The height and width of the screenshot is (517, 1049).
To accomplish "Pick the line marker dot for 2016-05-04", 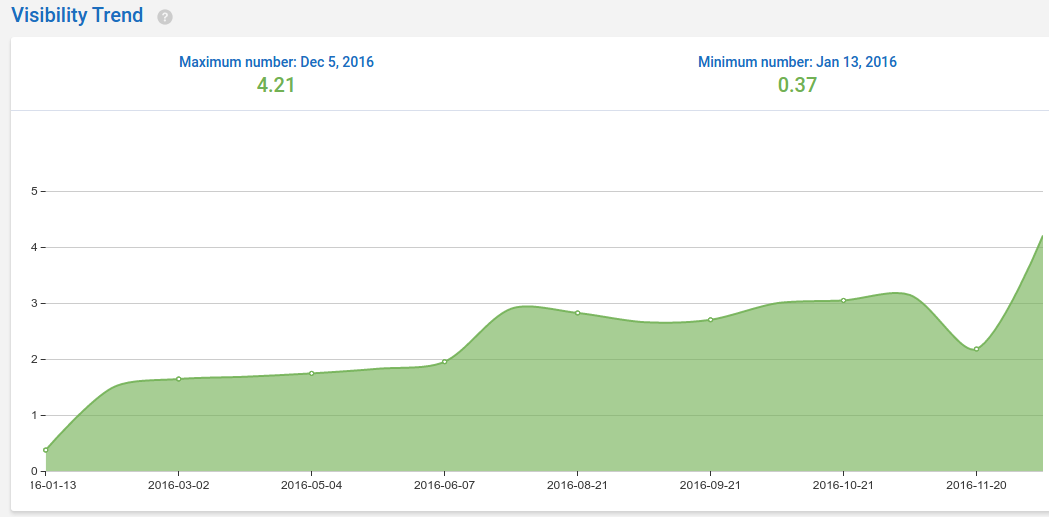I will click(311, 373).
